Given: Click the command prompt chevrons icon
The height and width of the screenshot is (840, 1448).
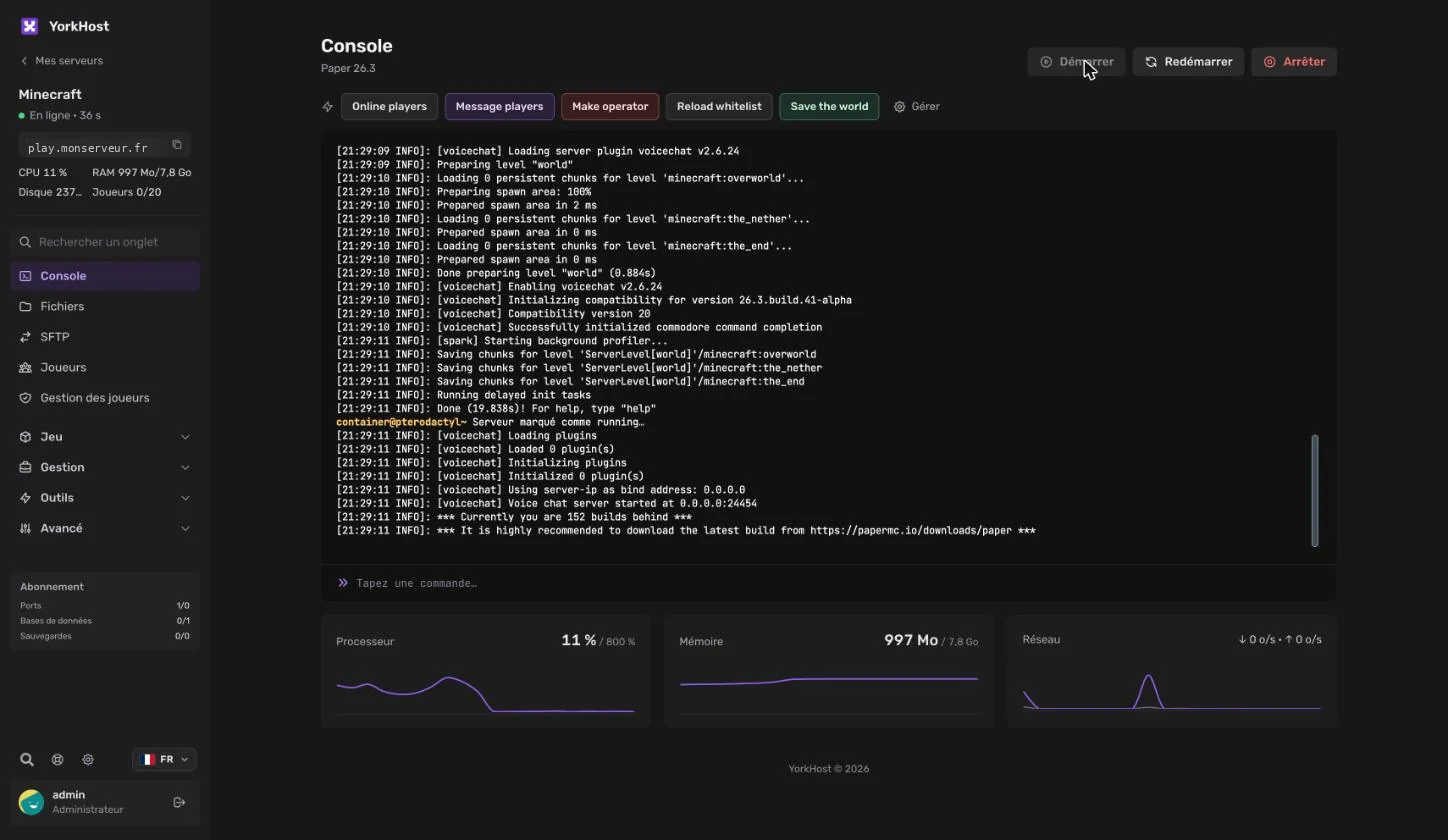Looking at the screenshot, I should tap(343, 582).
